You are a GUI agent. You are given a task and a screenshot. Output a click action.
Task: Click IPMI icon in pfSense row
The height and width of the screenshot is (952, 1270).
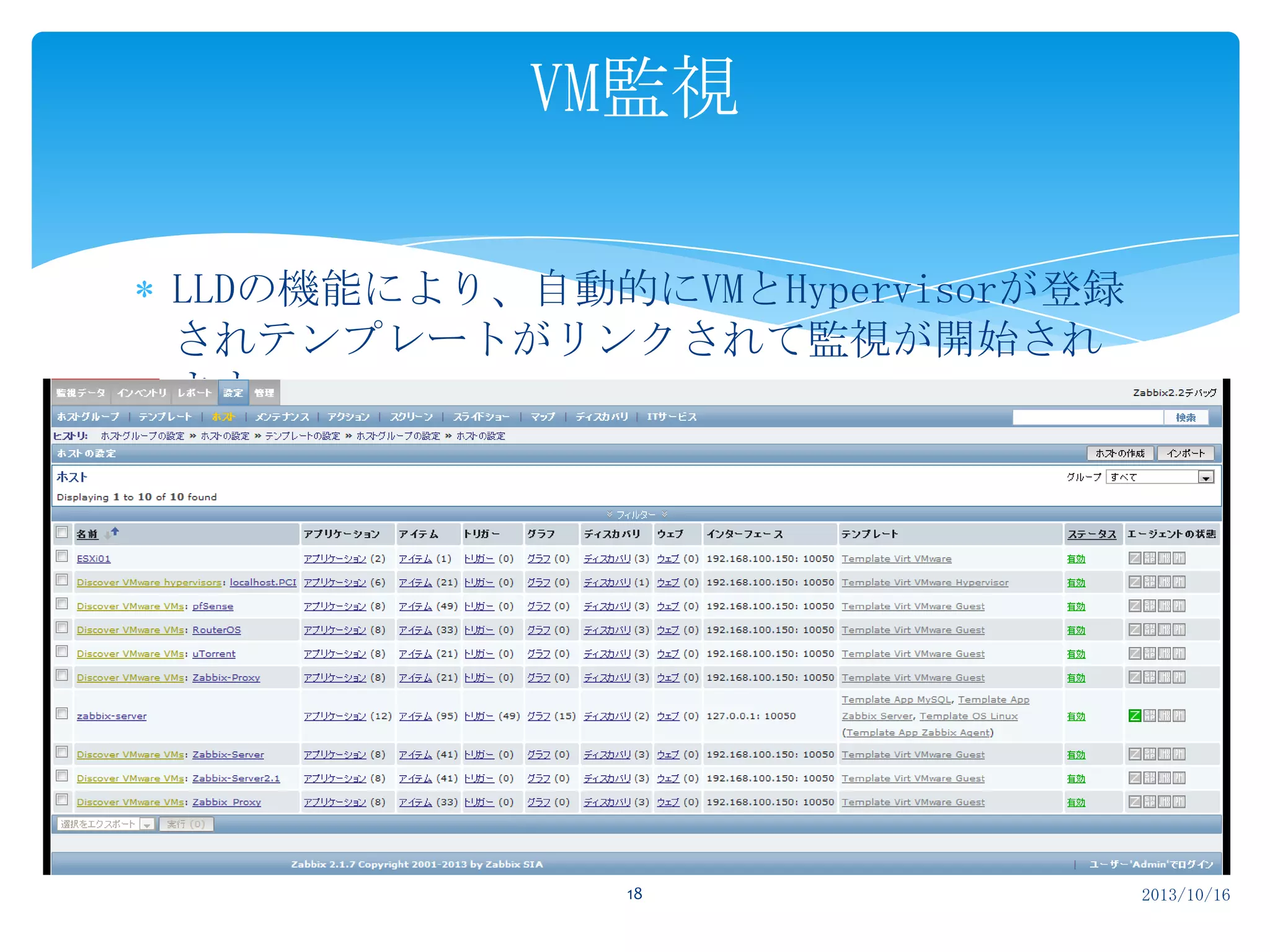point(1179,606)
